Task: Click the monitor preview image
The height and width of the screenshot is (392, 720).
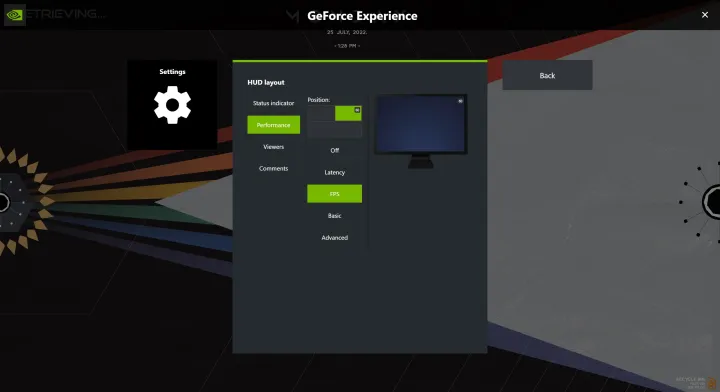Action: click(x=420, y=131)
